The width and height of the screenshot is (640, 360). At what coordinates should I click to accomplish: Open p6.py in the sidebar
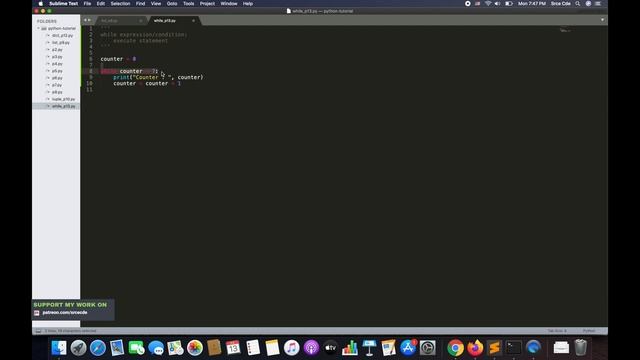coord(57,78)
